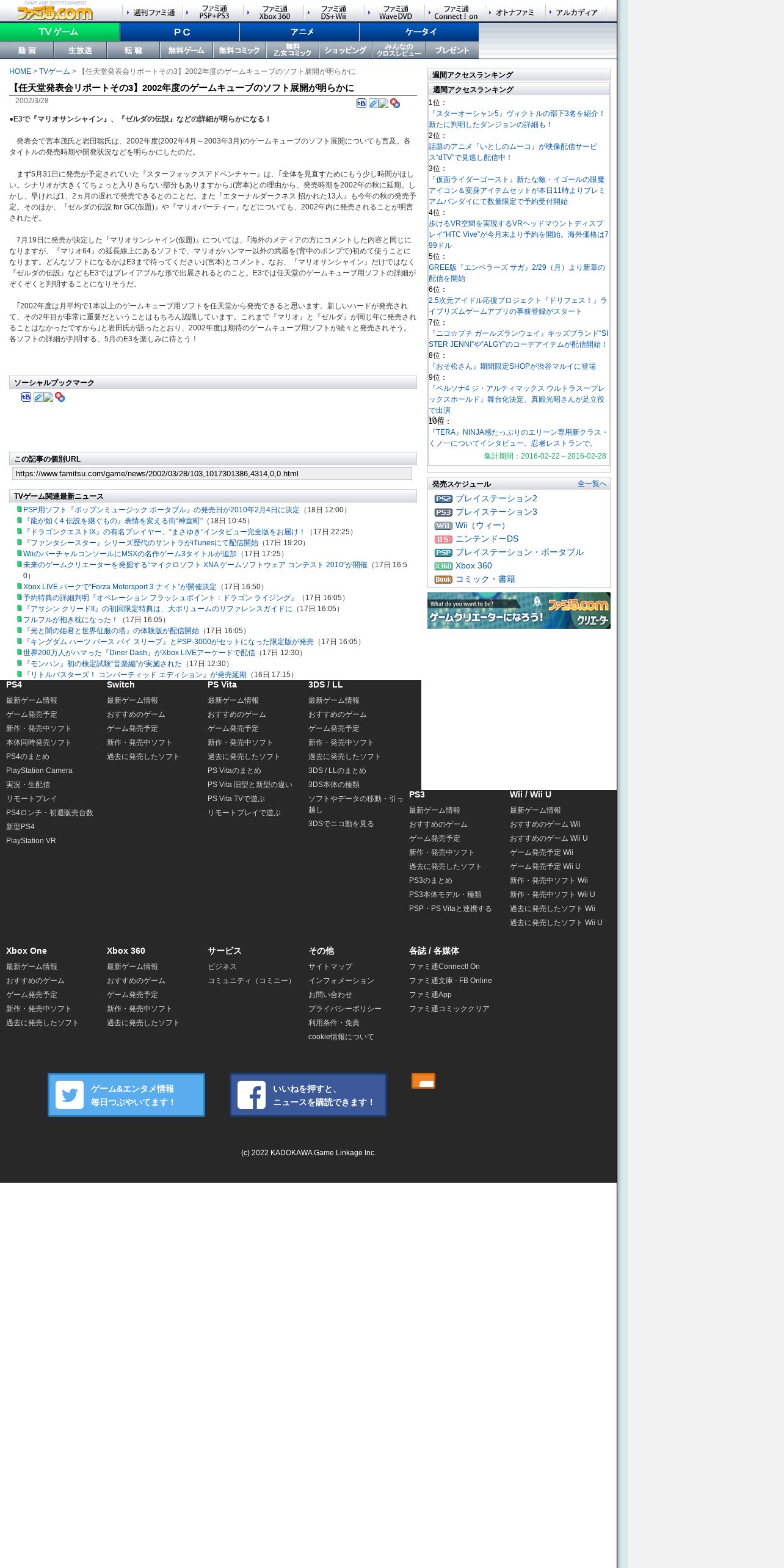This screenshot has width=784, height=1568.
Task: Open the ニンテンドーDS schedule link
Action: (x=487, y=539)
